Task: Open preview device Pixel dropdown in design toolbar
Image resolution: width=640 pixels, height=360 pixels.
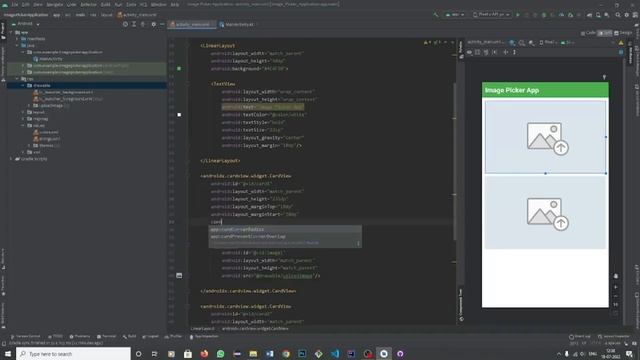Action: (x=549, y=42)
